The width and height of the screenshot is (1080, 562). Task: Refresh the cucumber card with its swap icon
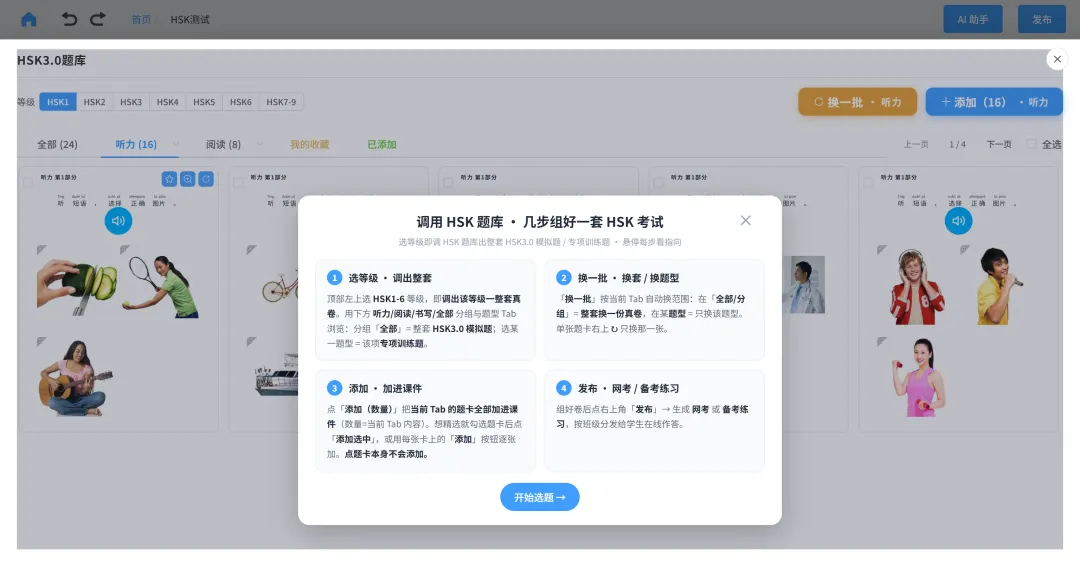(x=206, y=179)
